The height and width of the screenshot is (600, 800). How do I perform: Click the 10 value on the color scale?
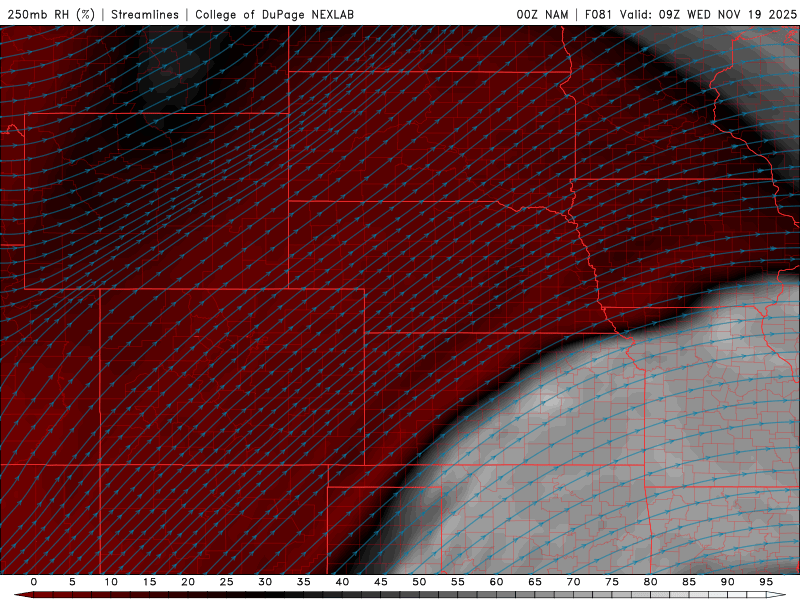coord(111,582)
